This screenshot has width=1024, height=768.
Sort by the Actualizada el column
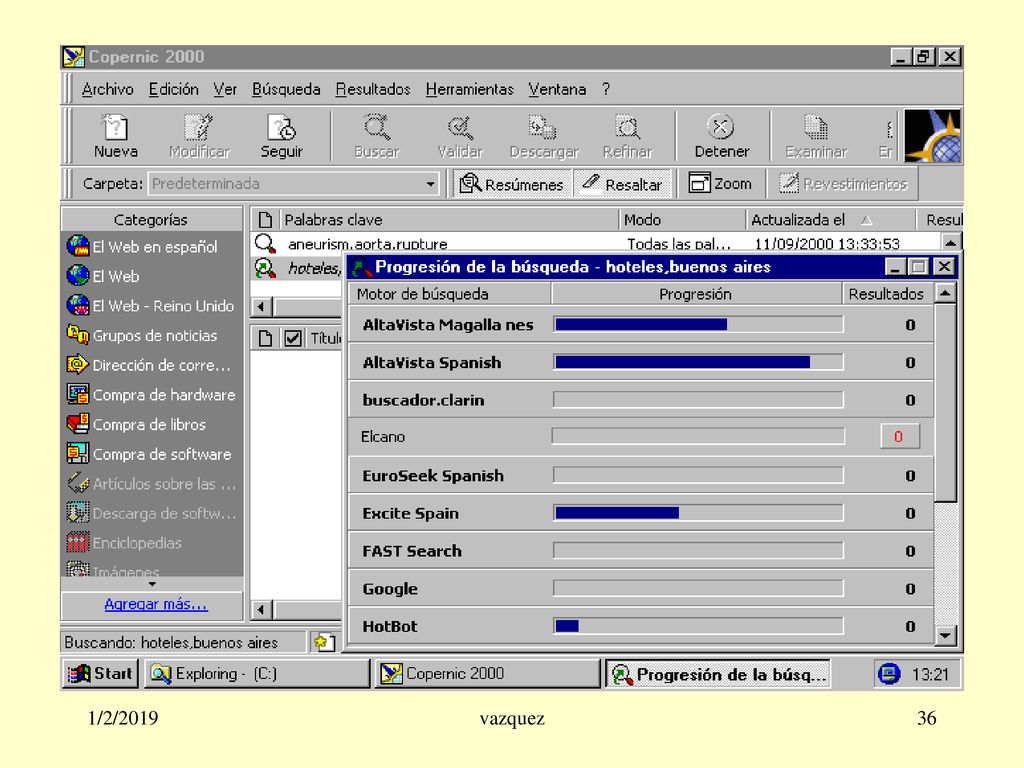[x=829, y=220]
